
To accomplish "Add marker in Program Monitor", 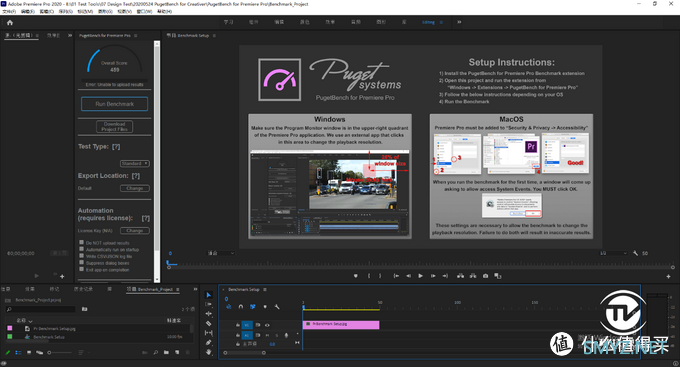I will click(356, 276).
